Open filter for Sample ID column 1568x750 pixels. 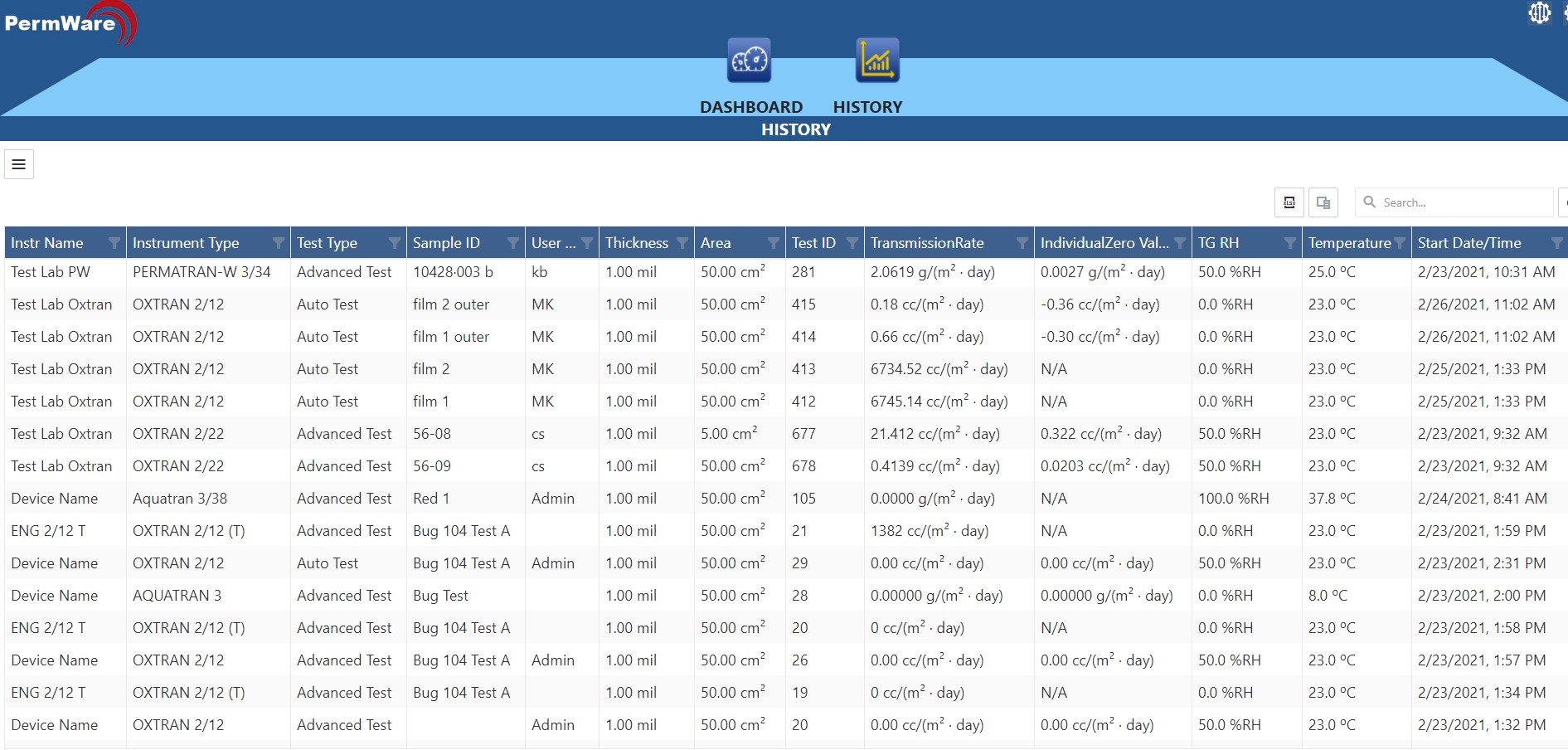pyautogui.click(x=513, y=243)
